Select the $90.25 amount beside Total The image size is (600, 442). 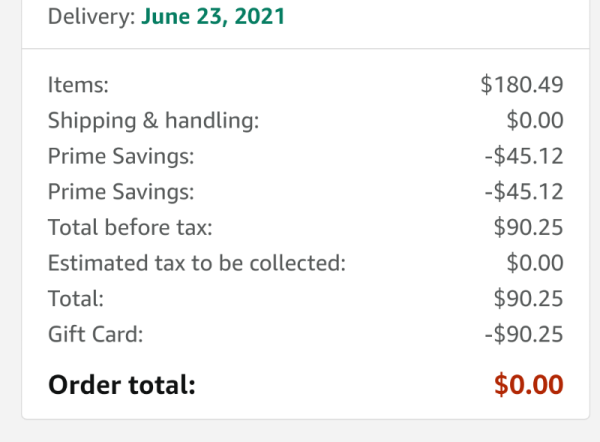tap(528, 298)
